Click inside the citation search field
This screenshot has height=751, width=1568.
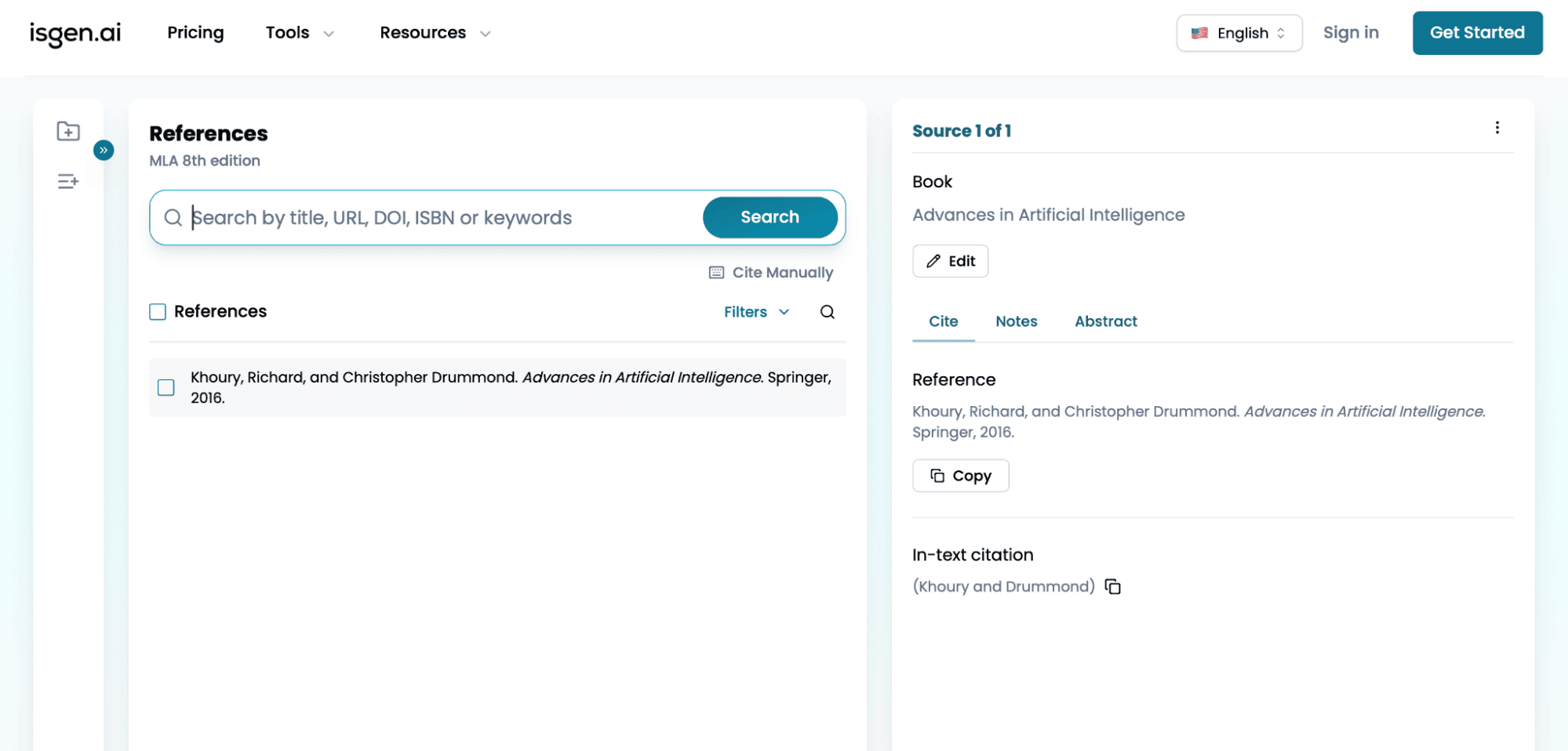[424, 217]
